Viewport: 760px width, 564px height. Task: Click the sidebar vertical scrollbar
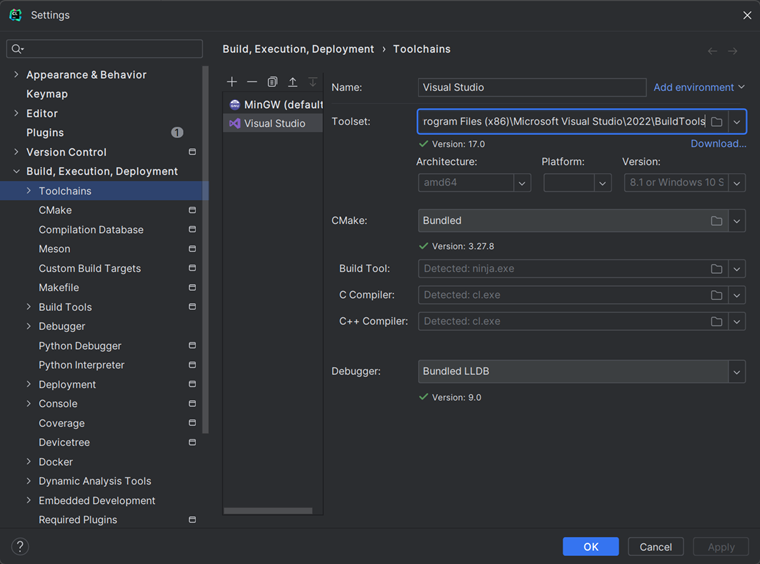point(206,250)
